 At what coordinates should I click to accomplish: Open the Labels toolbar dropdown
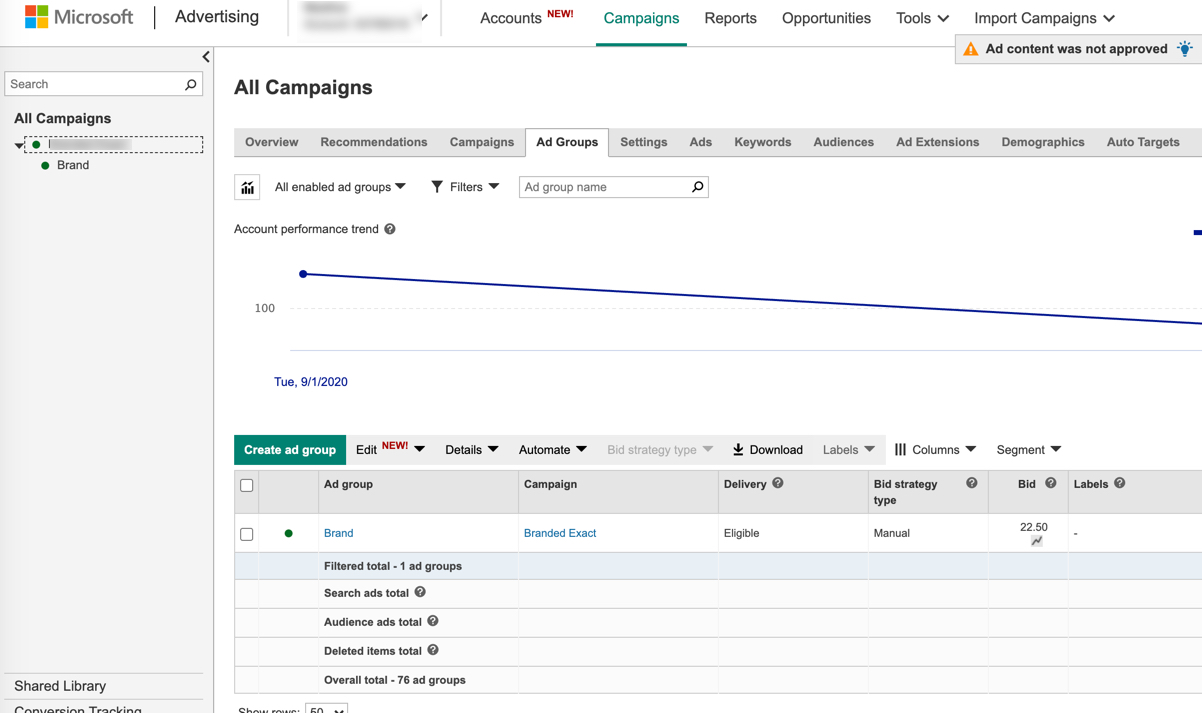pos(848,450)
